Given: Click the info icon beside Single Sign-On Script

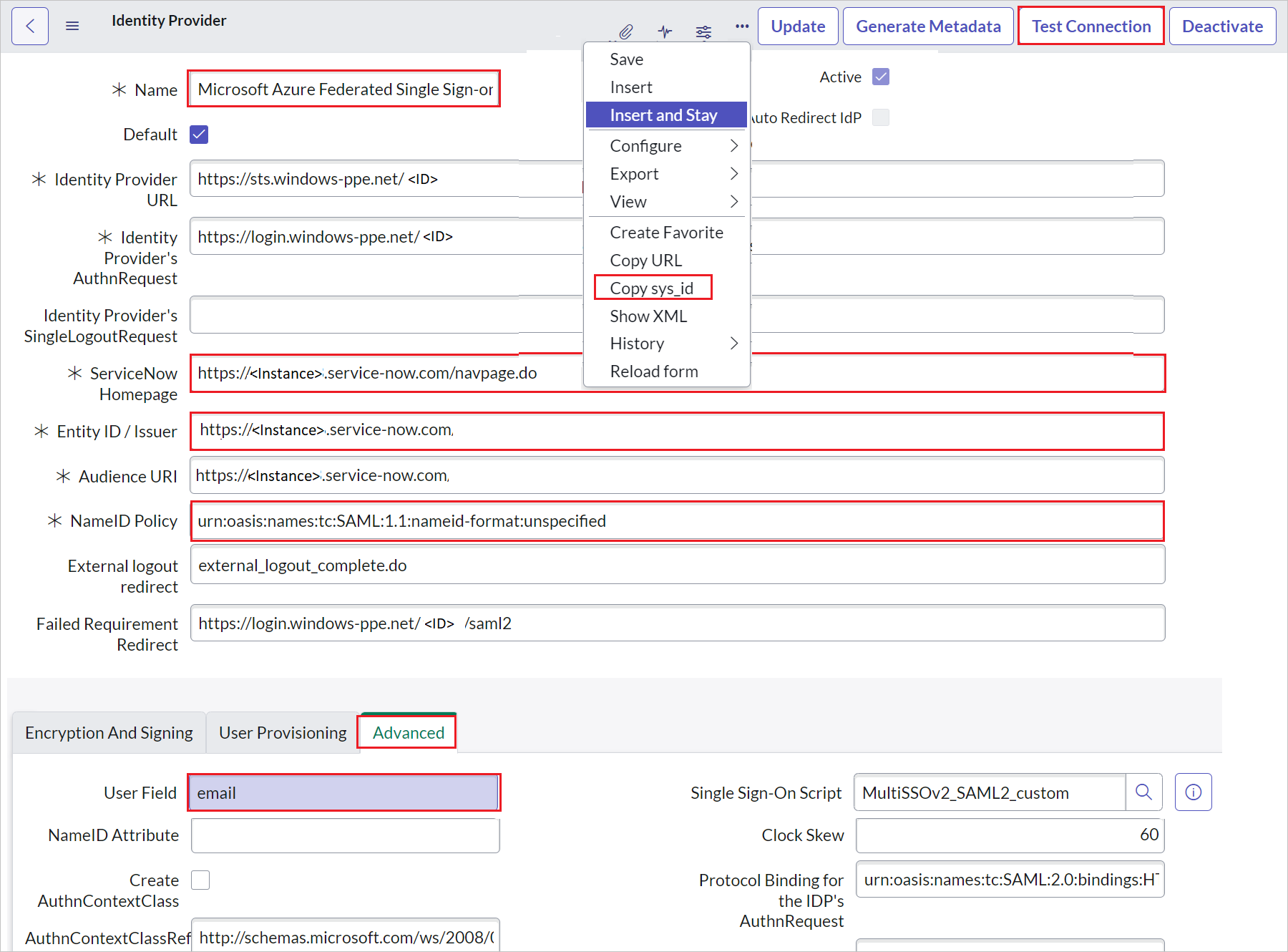Looking at the screenshot, I should (1192, 792).
